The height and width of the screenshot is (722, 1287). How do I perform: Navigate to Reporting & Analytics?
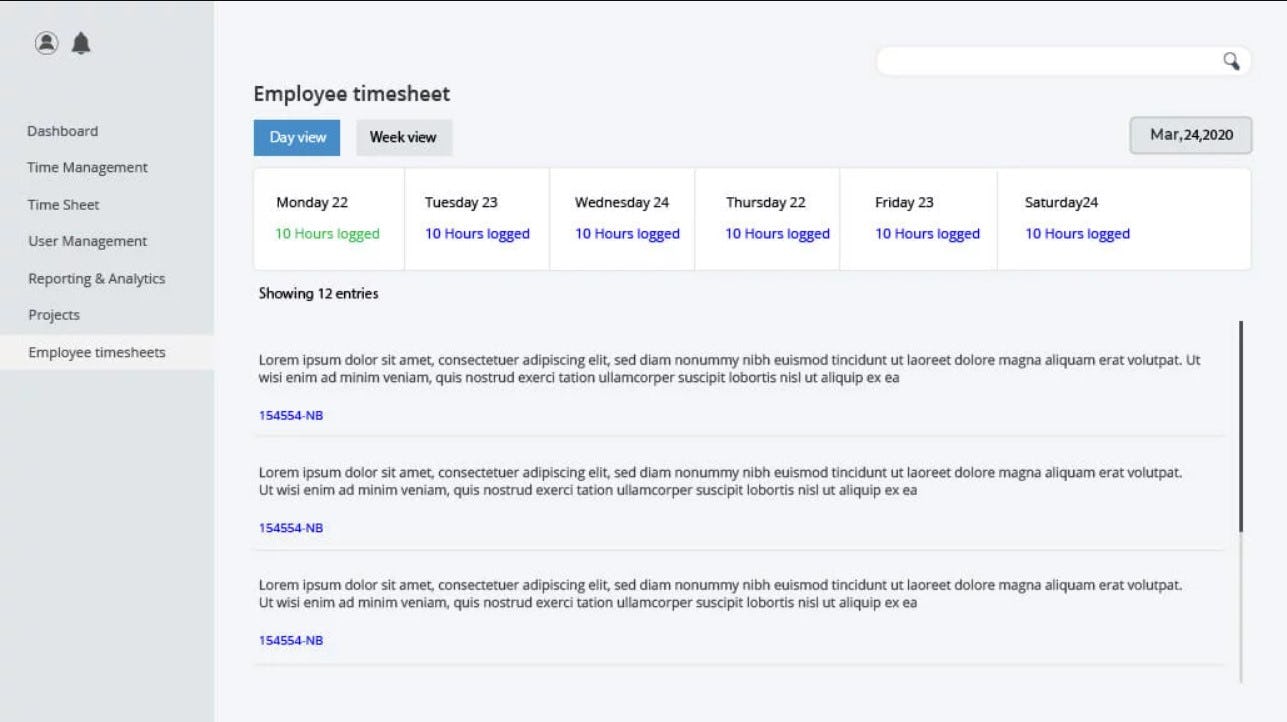96,279
